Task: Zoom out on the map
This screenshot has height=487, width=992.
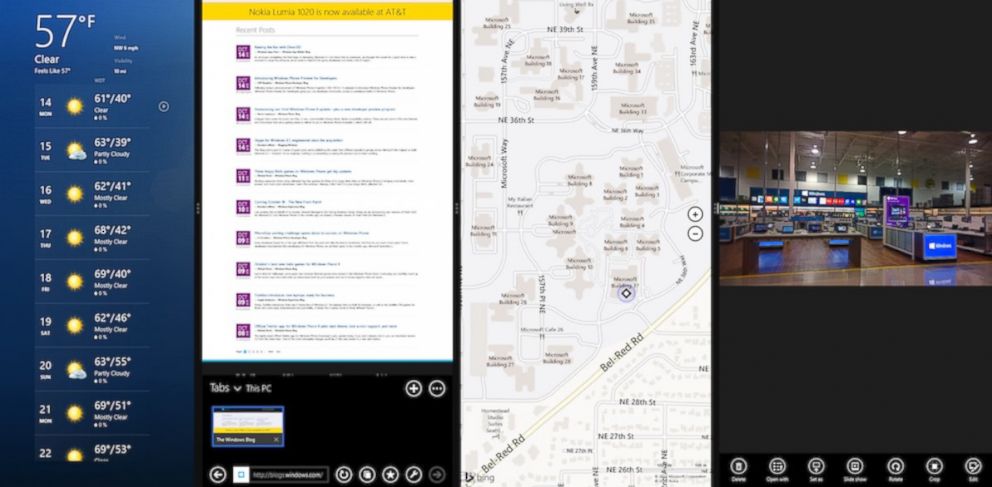Action: pyautogui.click(x=695, y=234)
